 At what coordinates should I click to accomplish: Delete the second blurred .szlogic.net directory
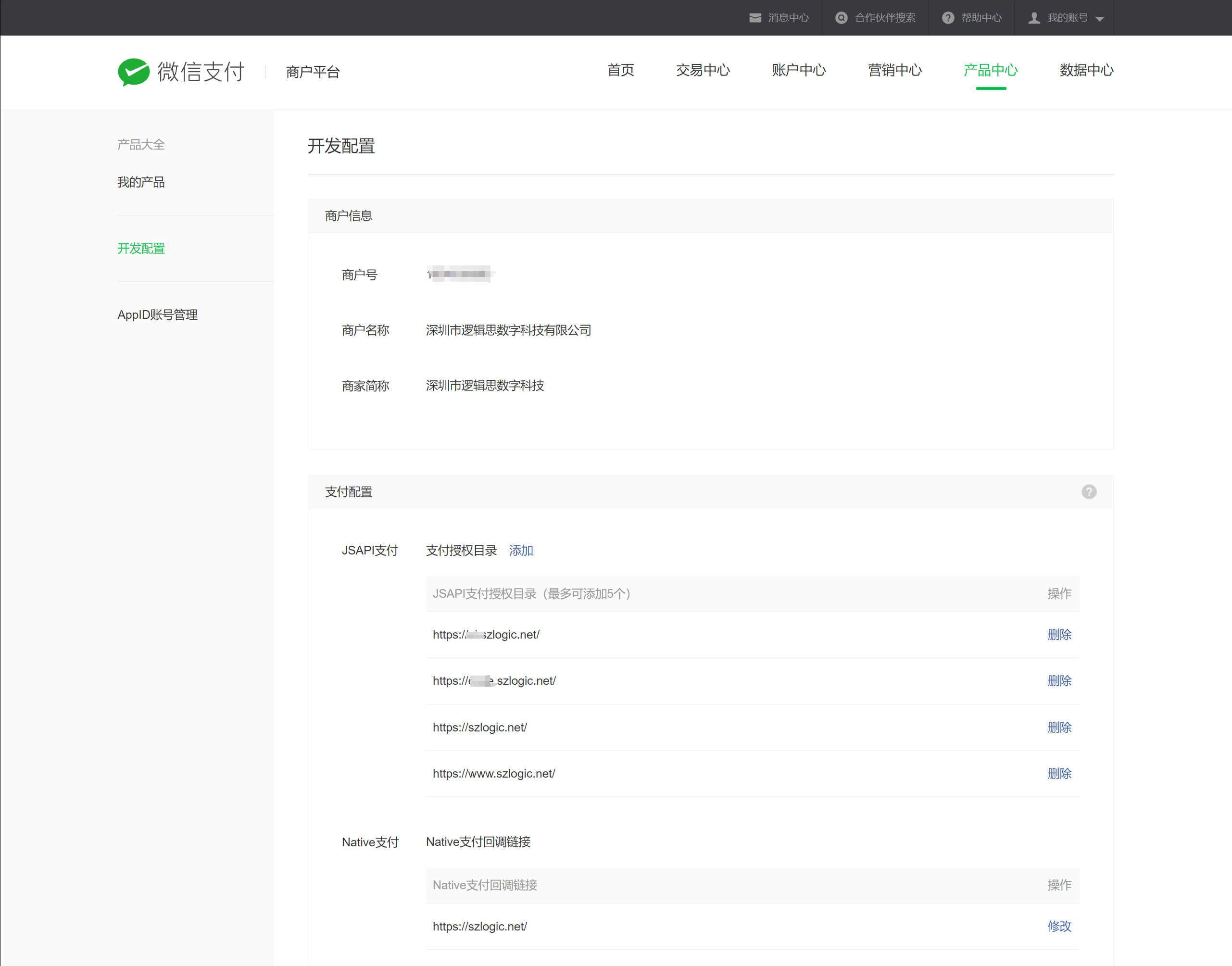[1059, 681]
